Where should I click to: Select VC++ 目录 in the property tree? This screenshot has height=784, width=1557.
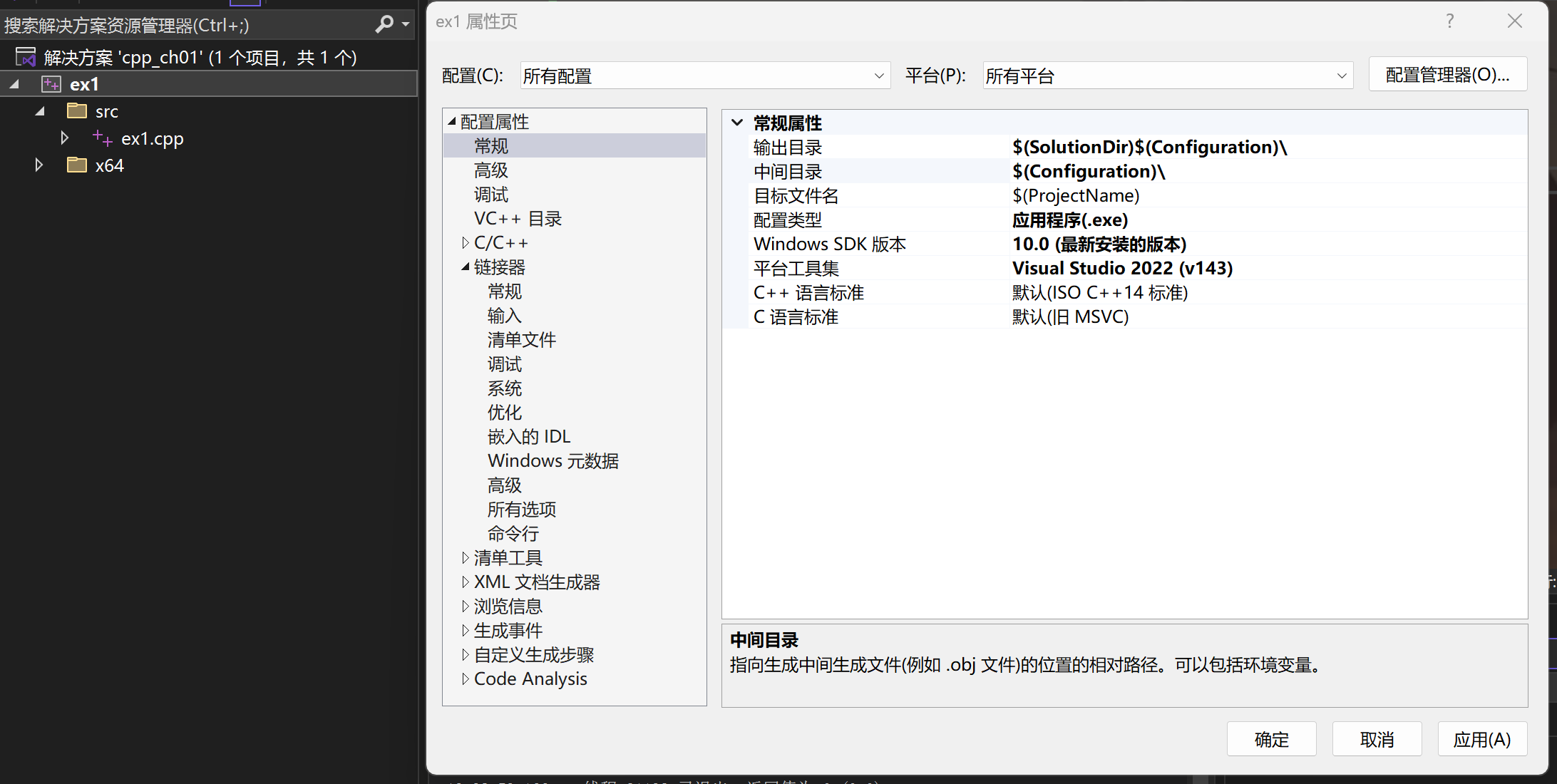(518, 219)
